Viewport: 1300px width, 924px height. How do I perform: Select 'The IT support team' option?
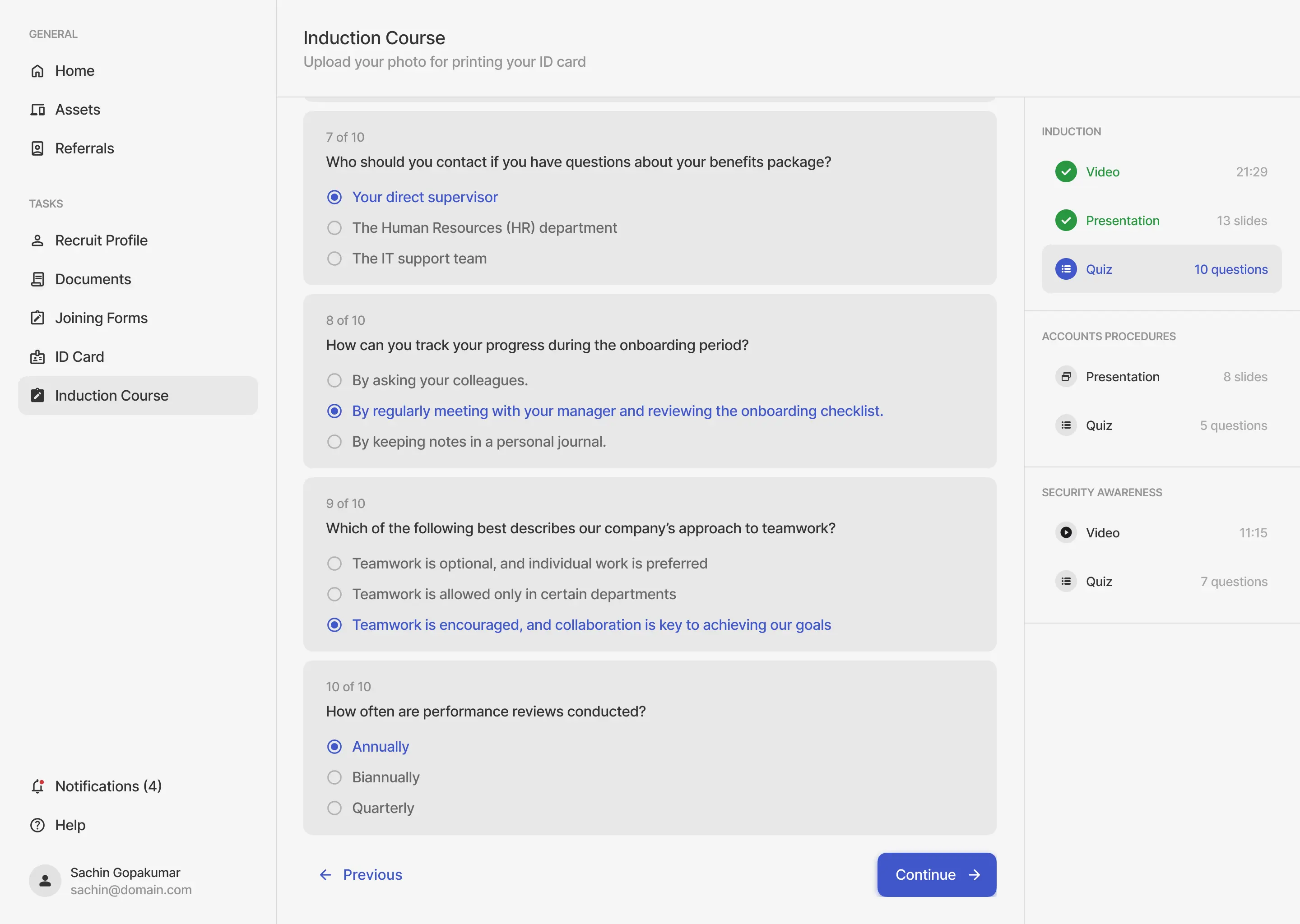(334, 259)
